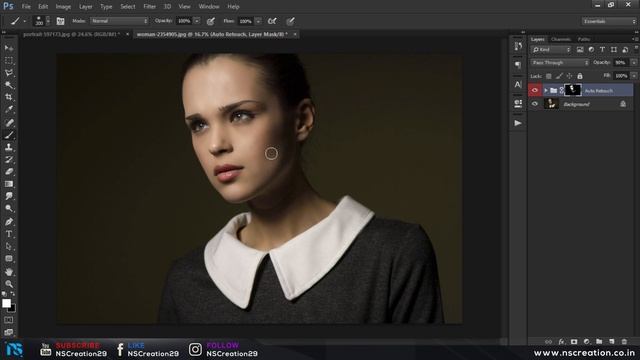
Task: Open layer Opacity slider arrow
Action: tap(634, 63)
